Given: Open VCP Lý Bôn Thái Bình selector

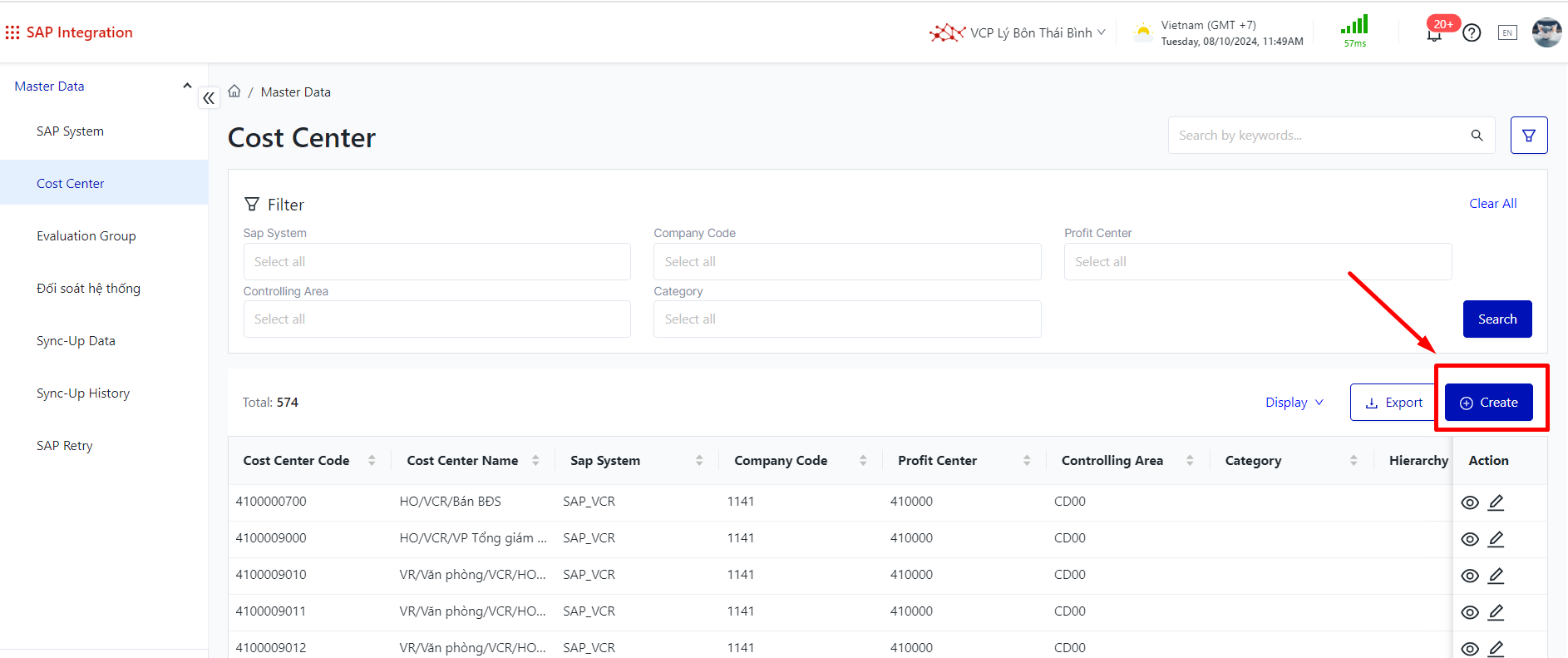Looking at the screenshot, I should 1031,33.
